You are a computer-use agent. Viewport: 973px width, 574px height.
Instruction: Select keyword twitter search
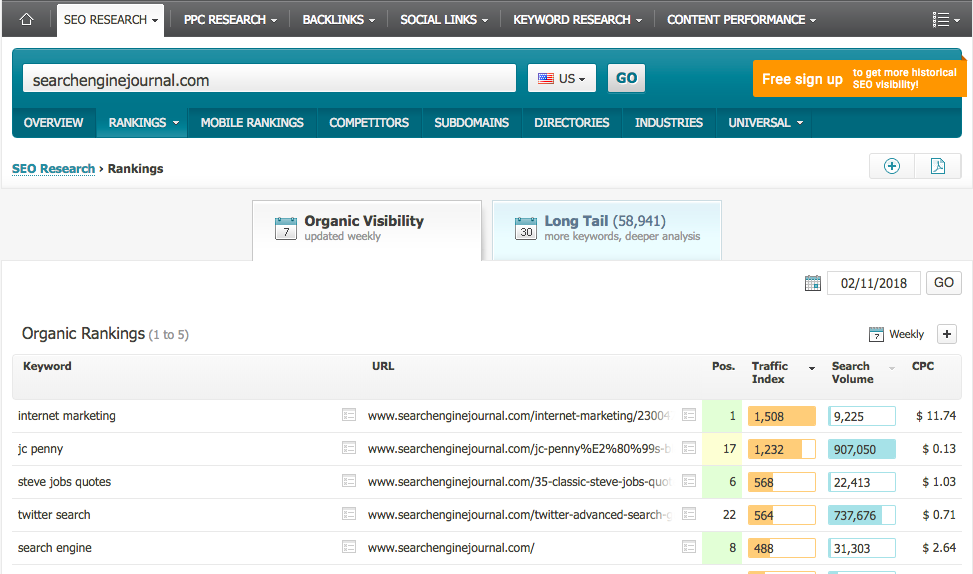point(54,514)
